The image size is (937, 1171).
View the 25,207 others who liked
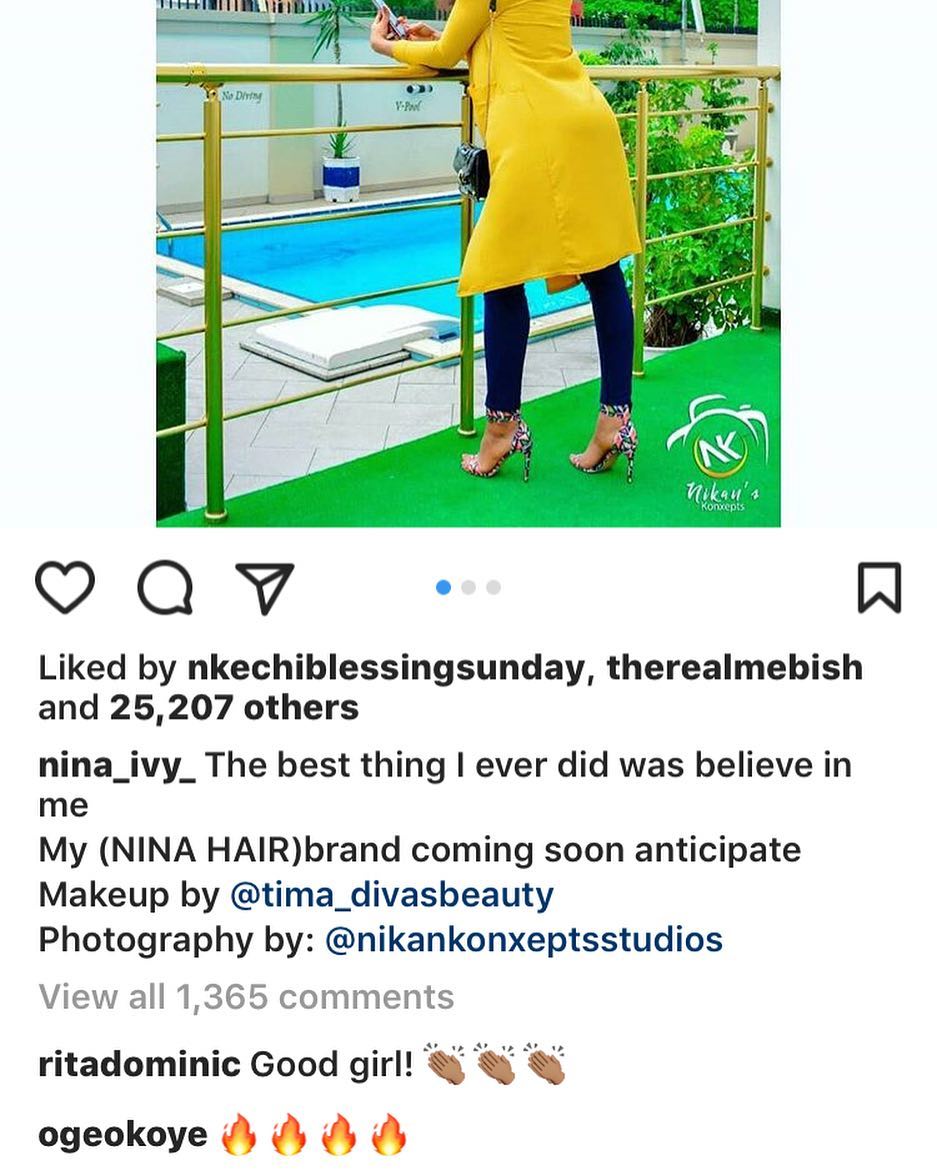point(234,708)
